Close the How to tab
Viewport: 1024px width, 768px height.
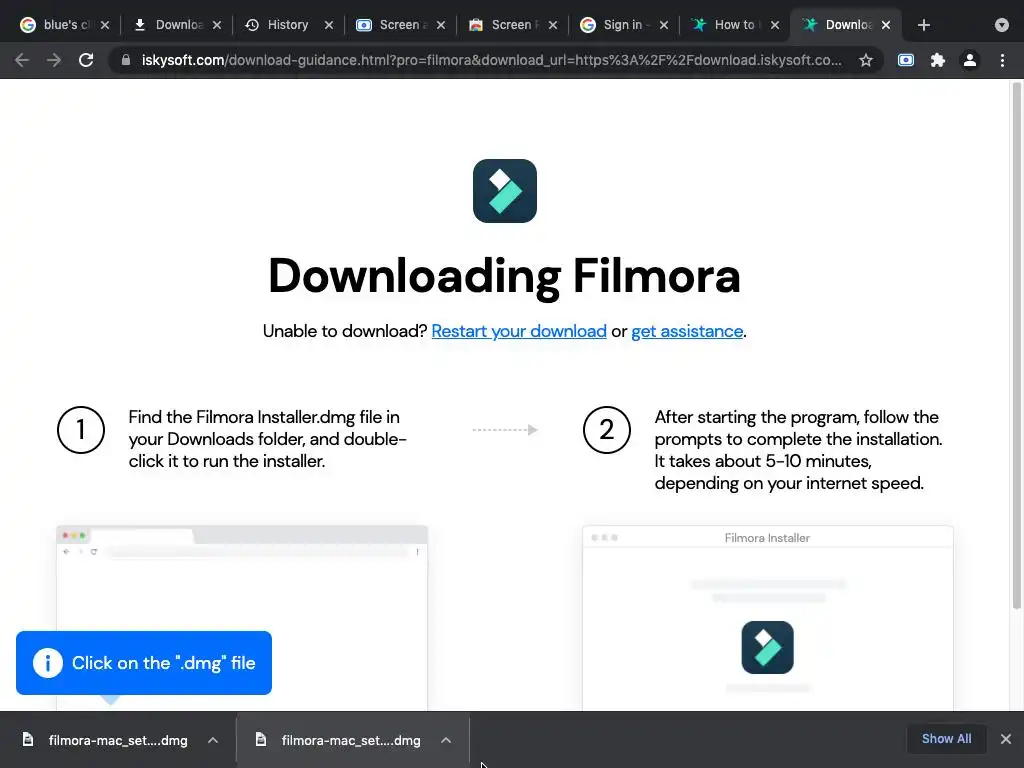tap(775, 25)
